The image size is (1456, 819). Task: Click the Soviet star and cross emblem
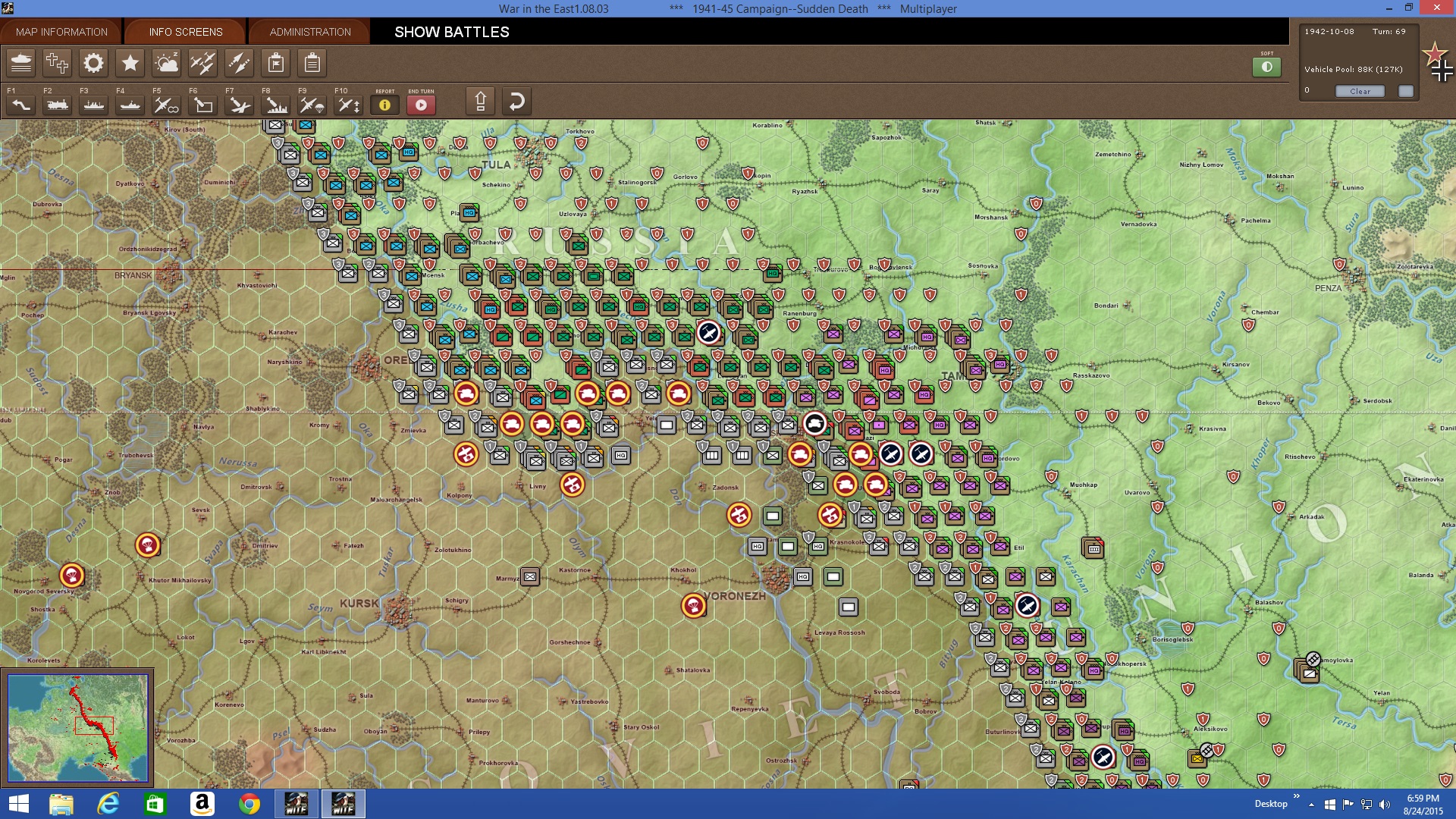tap(1438, 62)
